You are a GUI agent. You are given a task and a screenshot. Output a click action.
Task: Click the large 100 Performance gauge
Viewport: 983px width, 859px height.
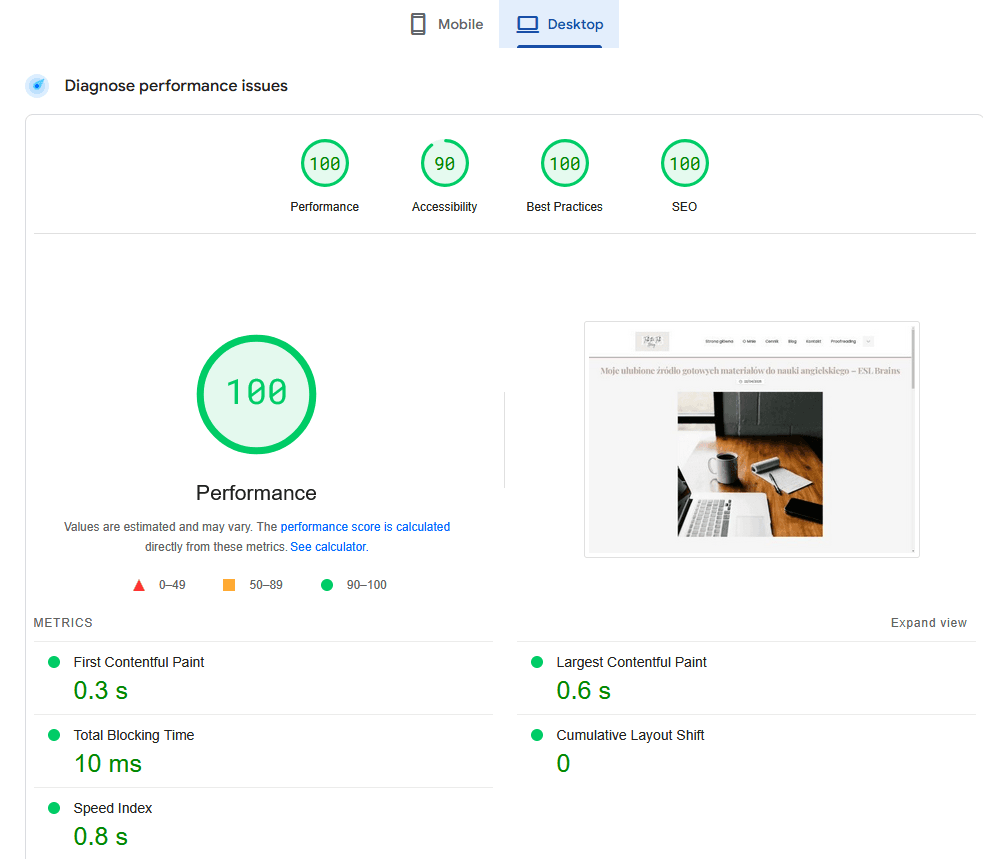tap(256, 394)
